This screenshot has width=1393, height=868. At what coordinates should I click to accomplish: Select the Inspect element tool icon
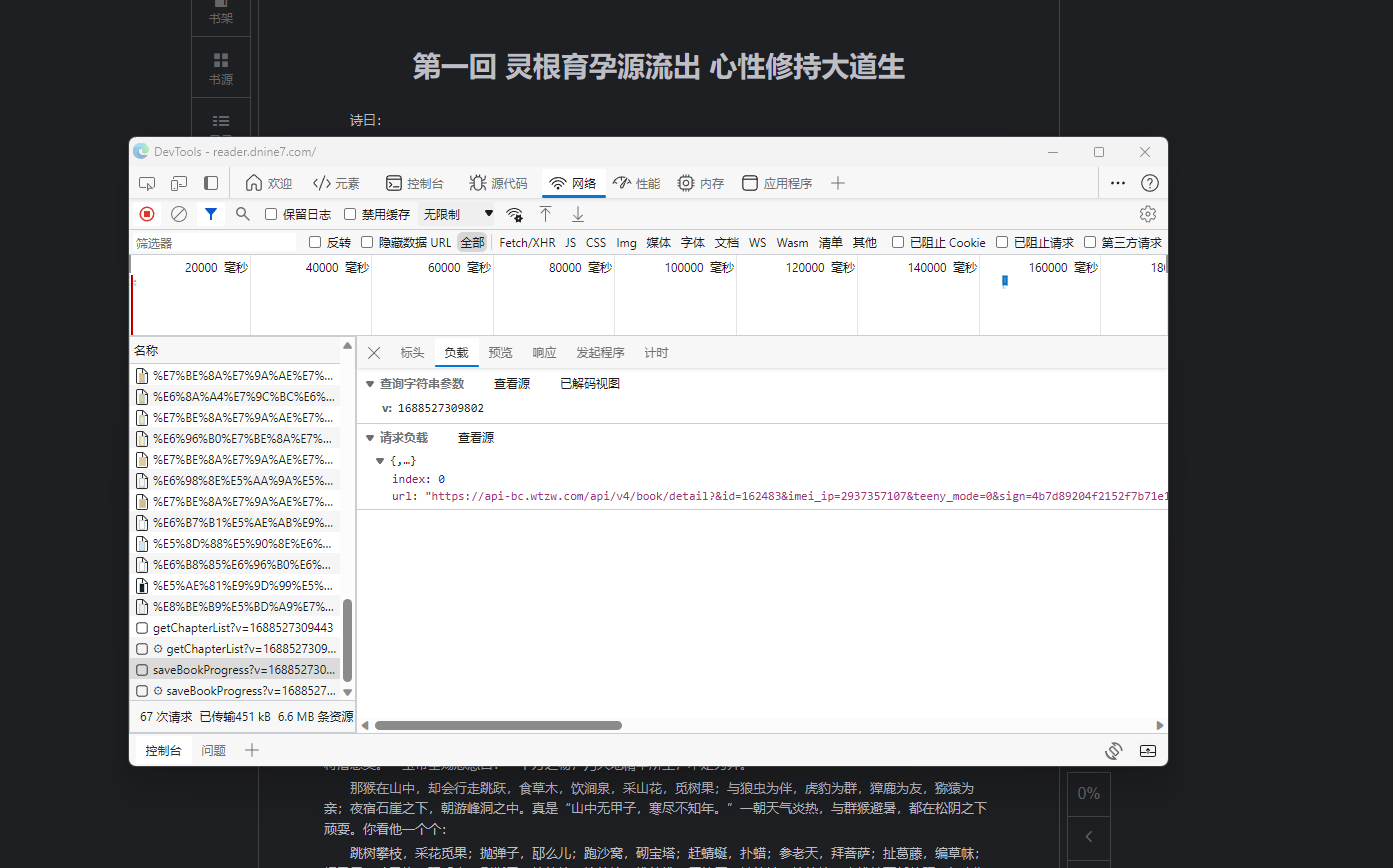click(x=147, y=183)
